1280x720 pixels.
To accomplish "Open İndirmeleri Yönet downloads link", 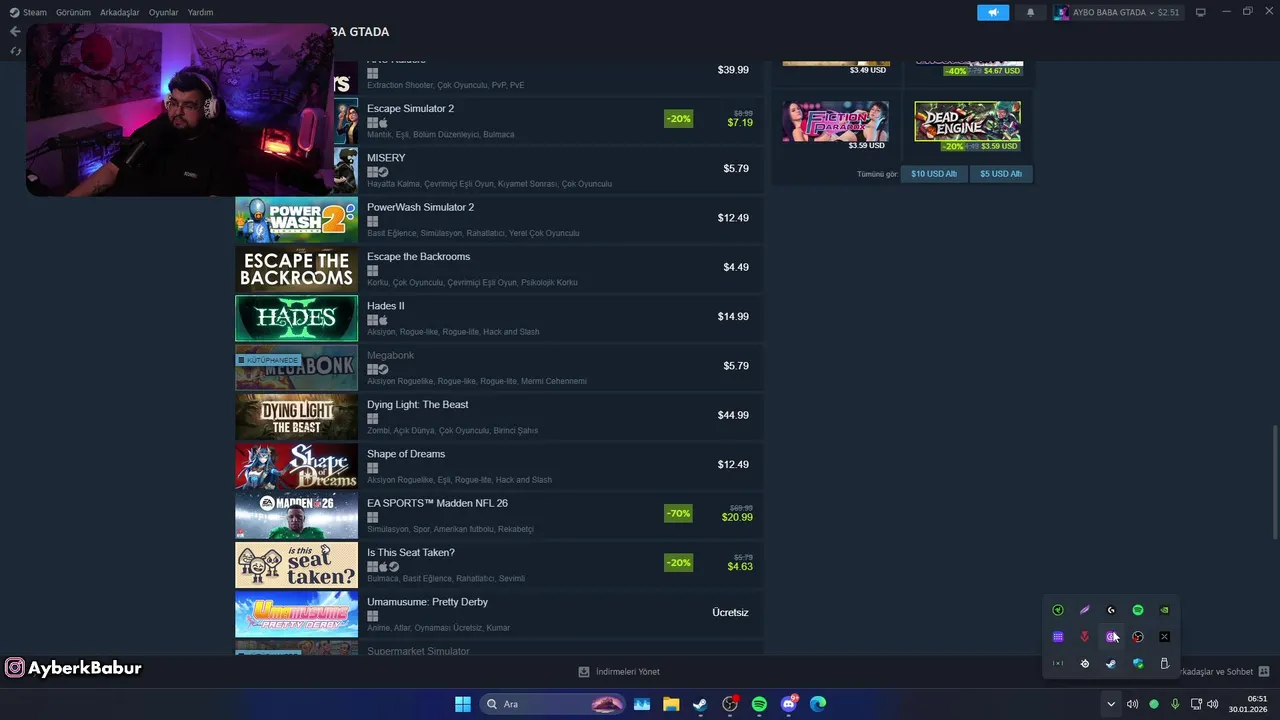I will click(619, 672).
